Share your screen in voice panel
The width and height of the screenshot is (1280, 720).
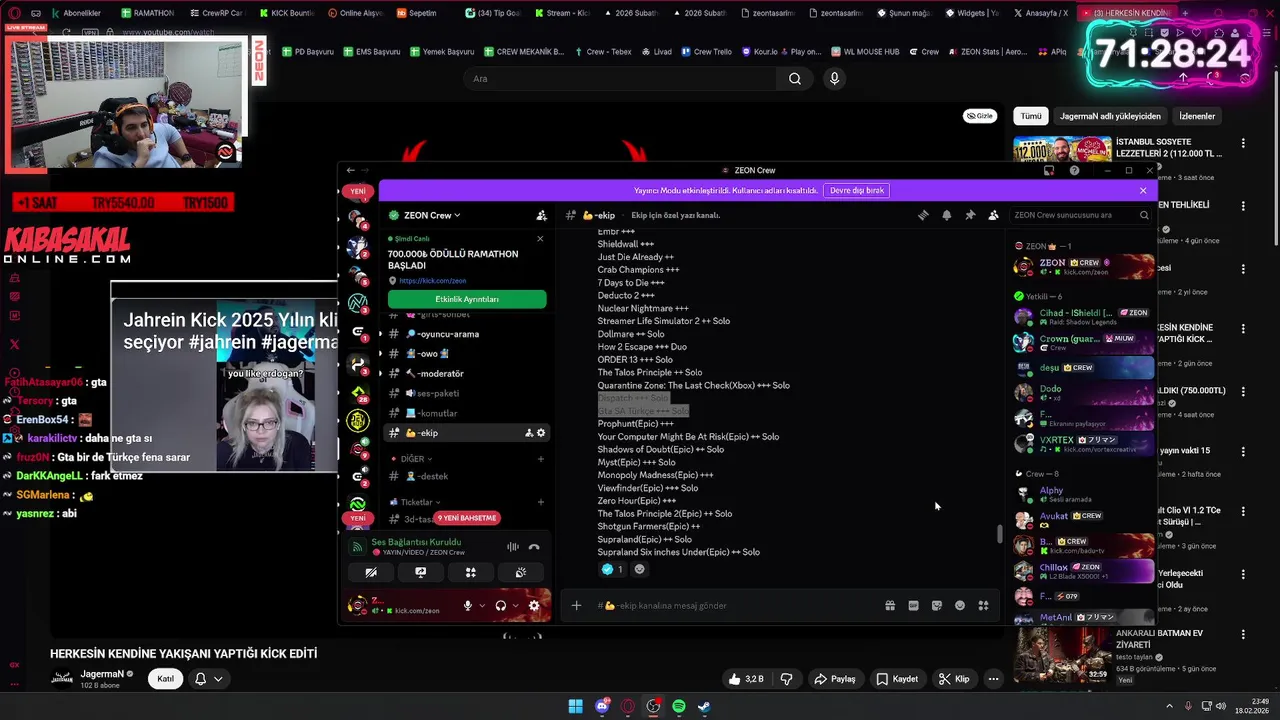[x=421, y=572]
